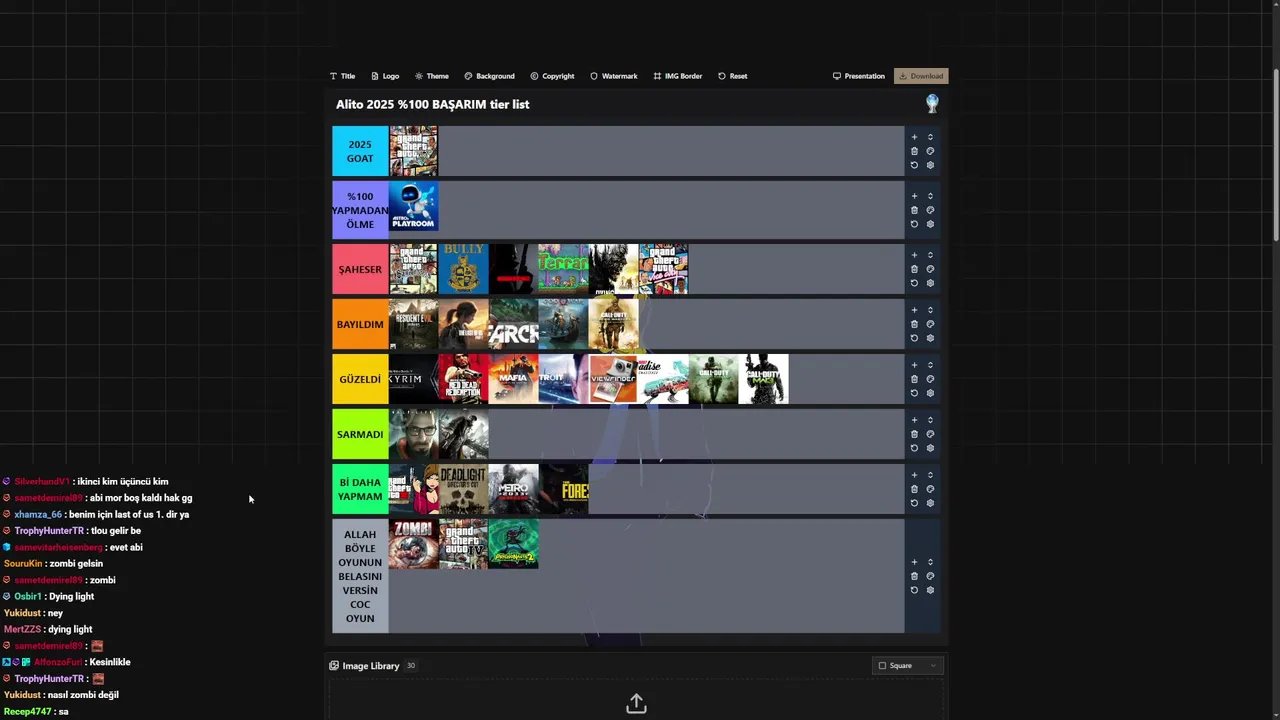Add an item to Bİ DAHA YAPMAM row
The width and height of the screenshot is (1280, 720).
coord(914,475)
